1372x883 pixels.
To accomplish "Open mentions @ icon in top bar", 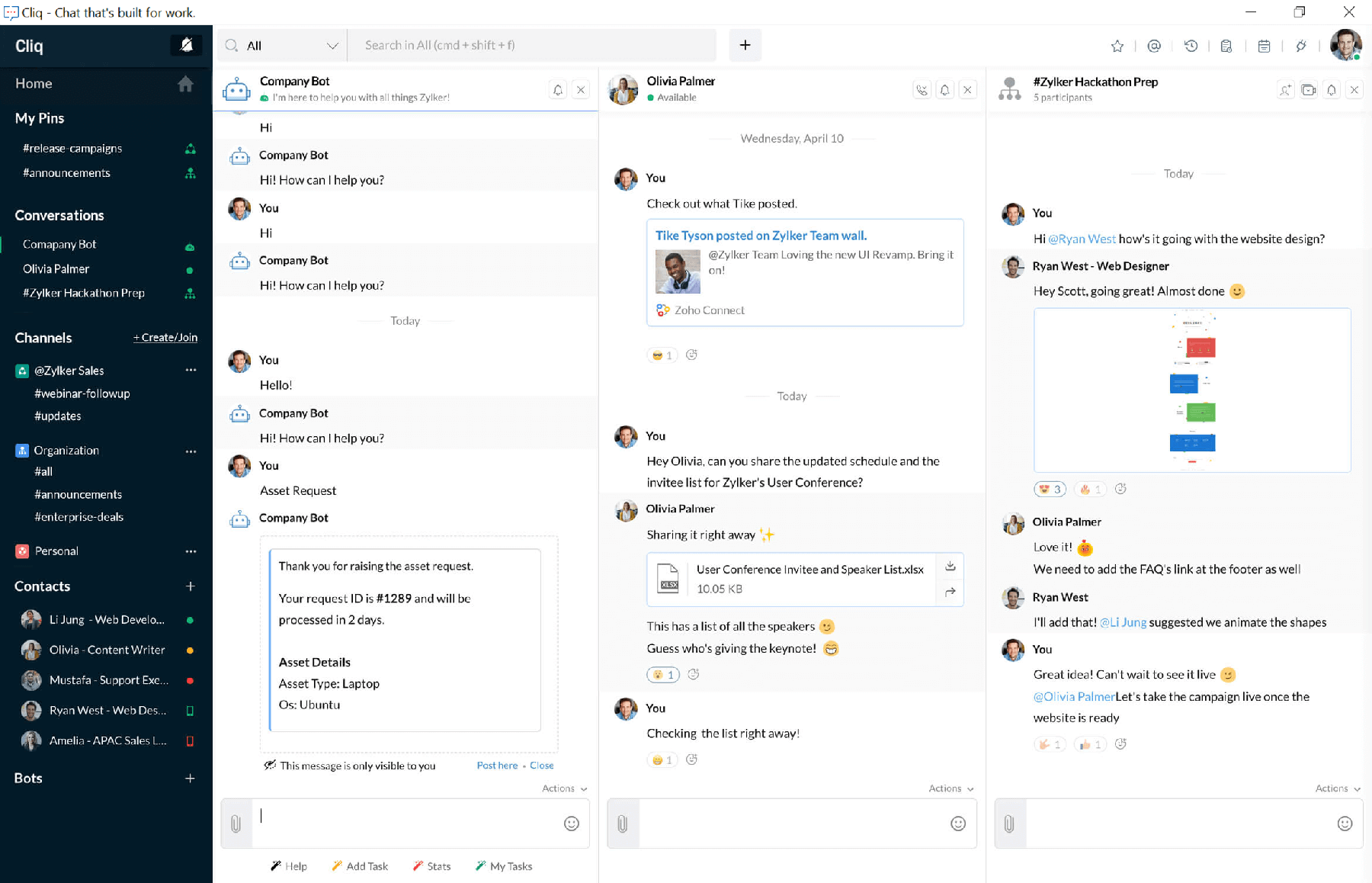I will pyautogui.click(x=1154, y=46).
